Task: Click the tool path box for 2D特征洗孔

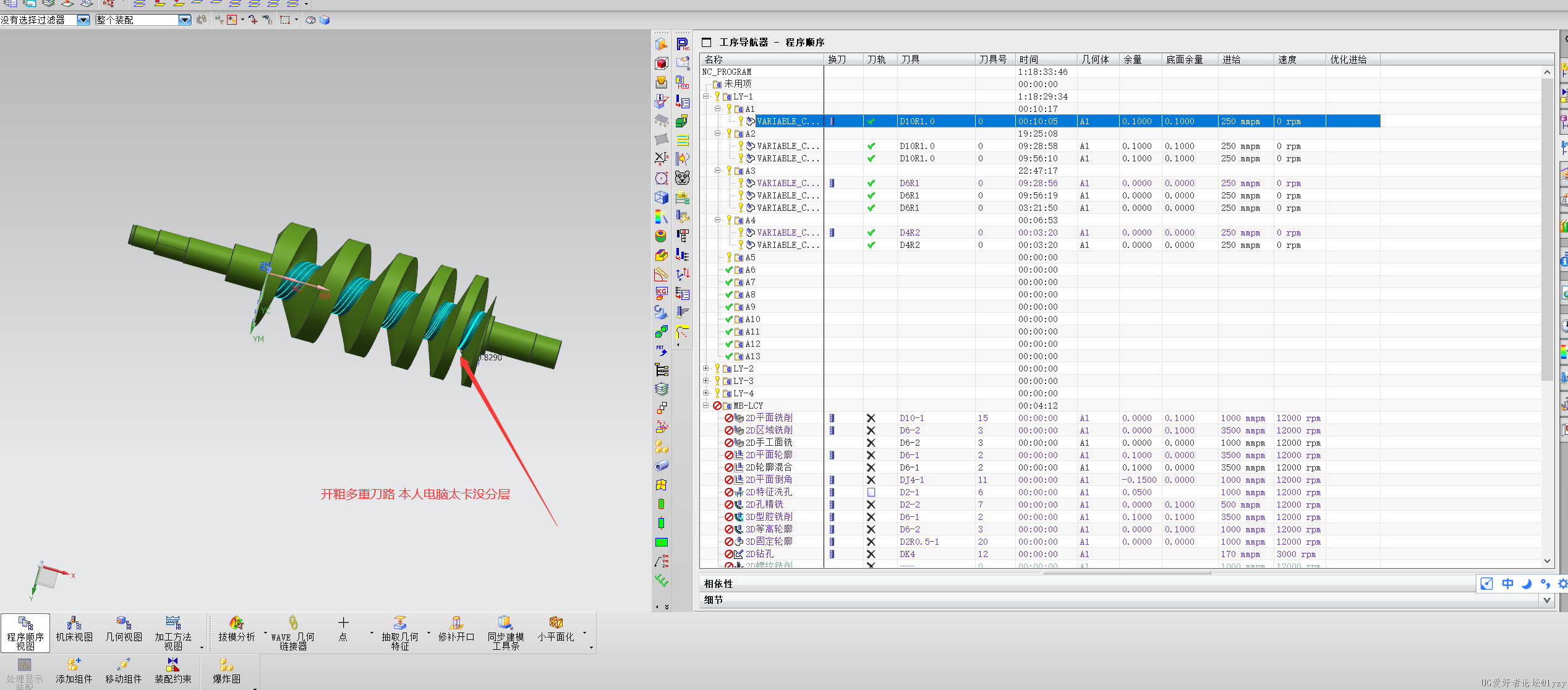Action: pos(871,492)
